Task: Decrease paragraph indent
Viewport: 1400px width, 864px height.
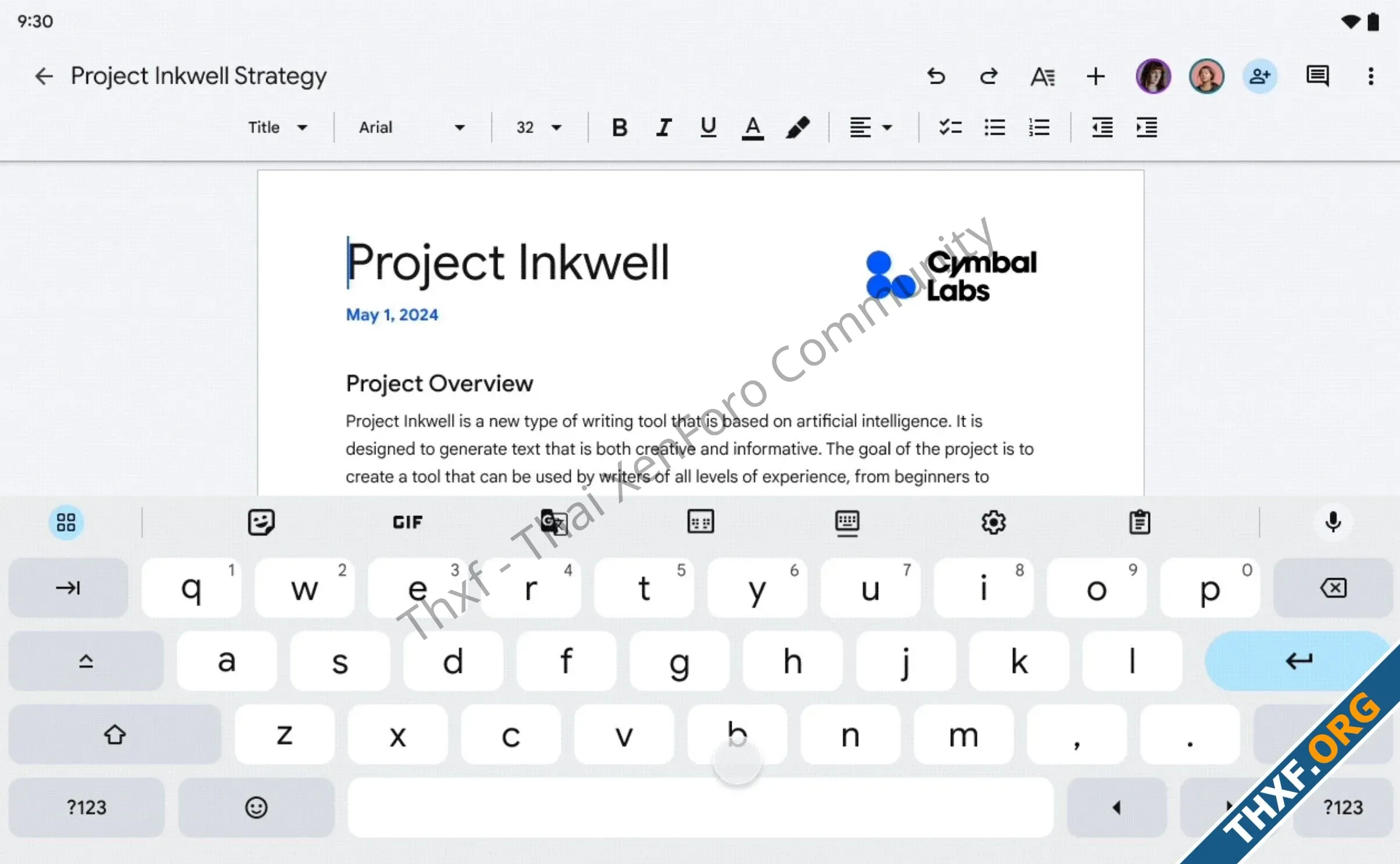Action: [x=1102, y=127]
